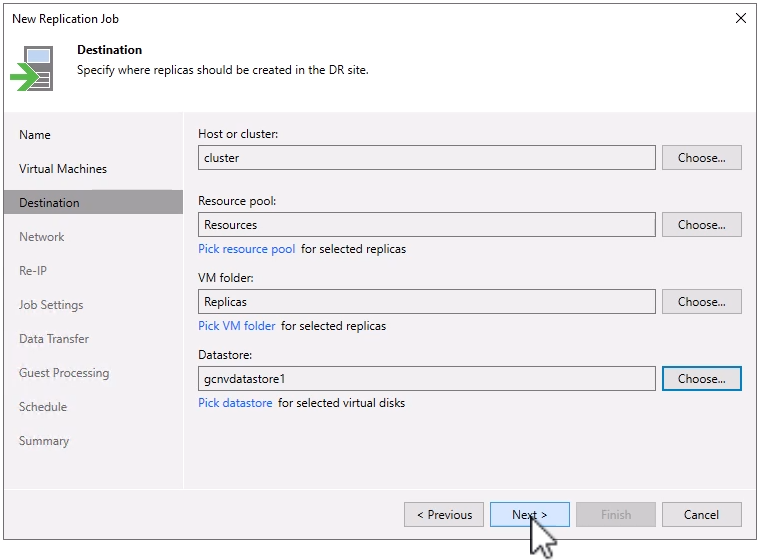The image size is (760, 560).
Task: Choose a VM folder
Action: 701,302
